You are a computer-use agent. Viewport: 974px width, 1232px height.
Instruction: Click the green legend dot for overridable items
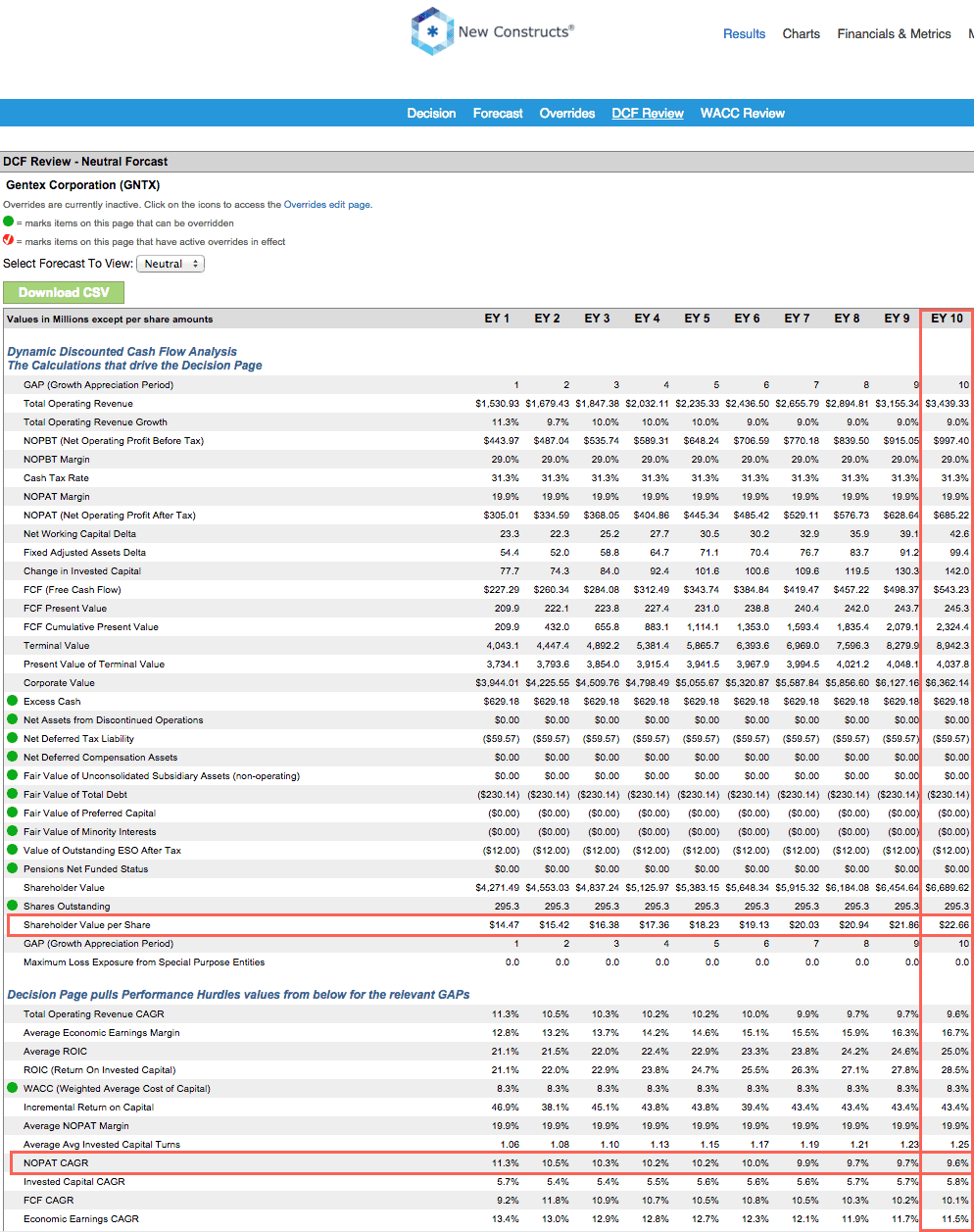pos(8,222)
